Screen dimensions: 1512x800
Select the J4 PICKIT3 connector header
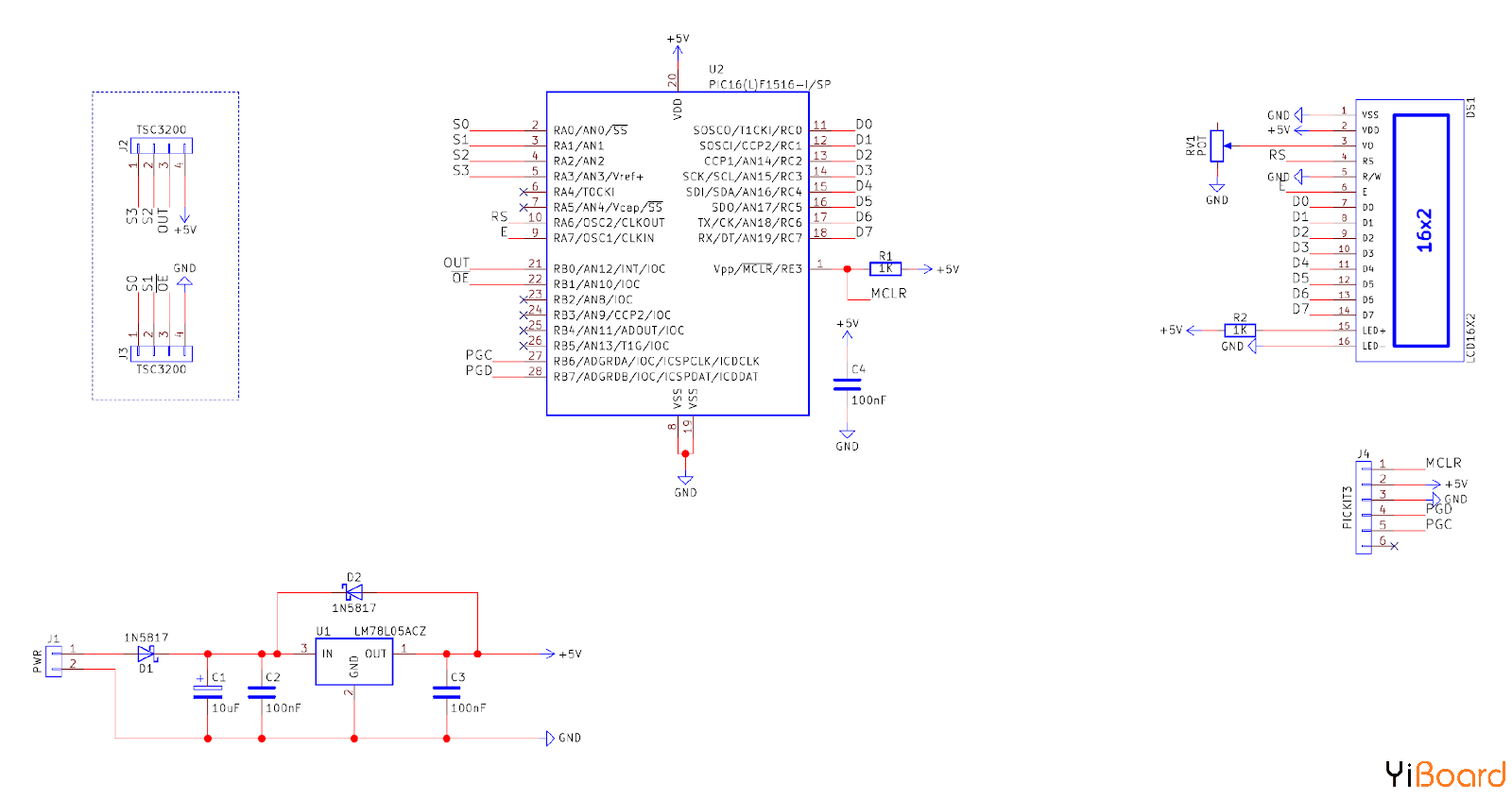(x=1364, y=507)
